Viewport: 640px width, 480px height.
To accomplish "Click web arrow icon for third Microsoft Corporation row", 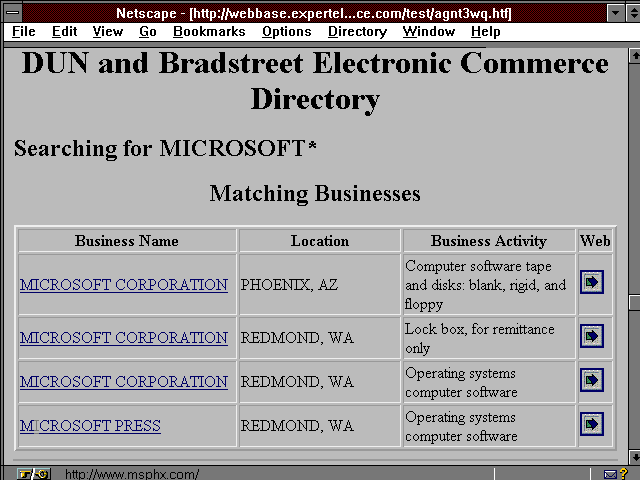I will (x=592, y=380).
